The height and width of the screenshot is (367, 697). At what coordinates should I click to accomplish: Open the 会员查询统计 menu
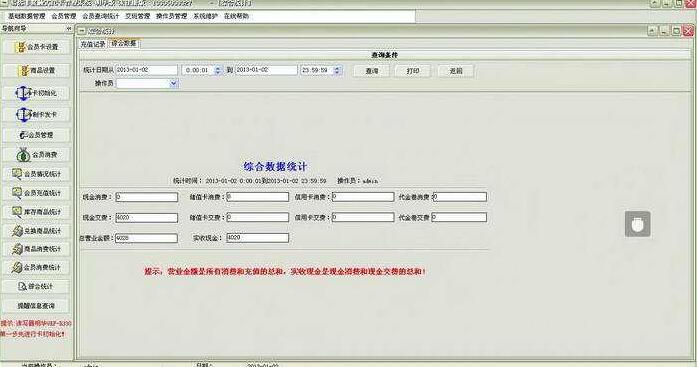pyautogui.click(x=100, y=16)
